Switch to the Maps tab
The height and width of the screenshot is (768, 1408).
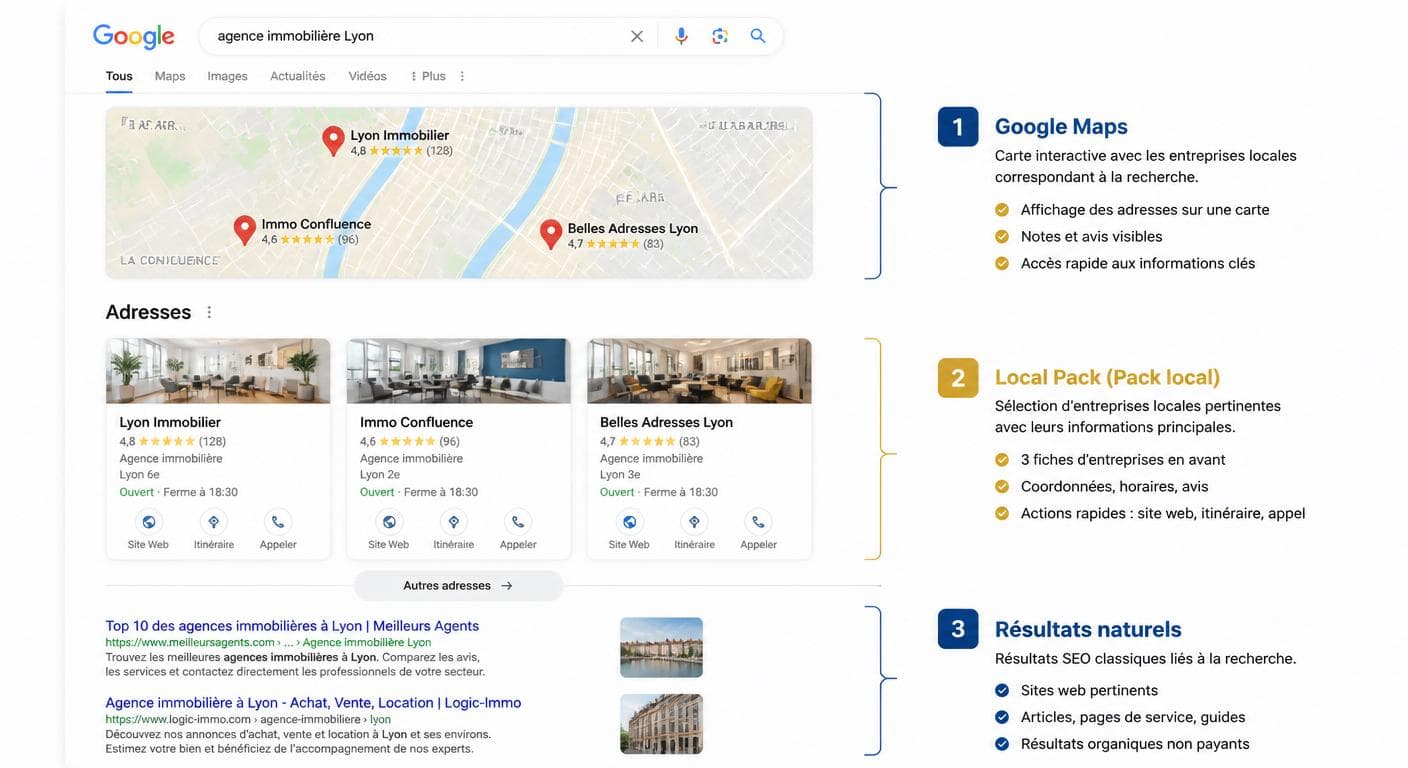(x=170, y=76)
